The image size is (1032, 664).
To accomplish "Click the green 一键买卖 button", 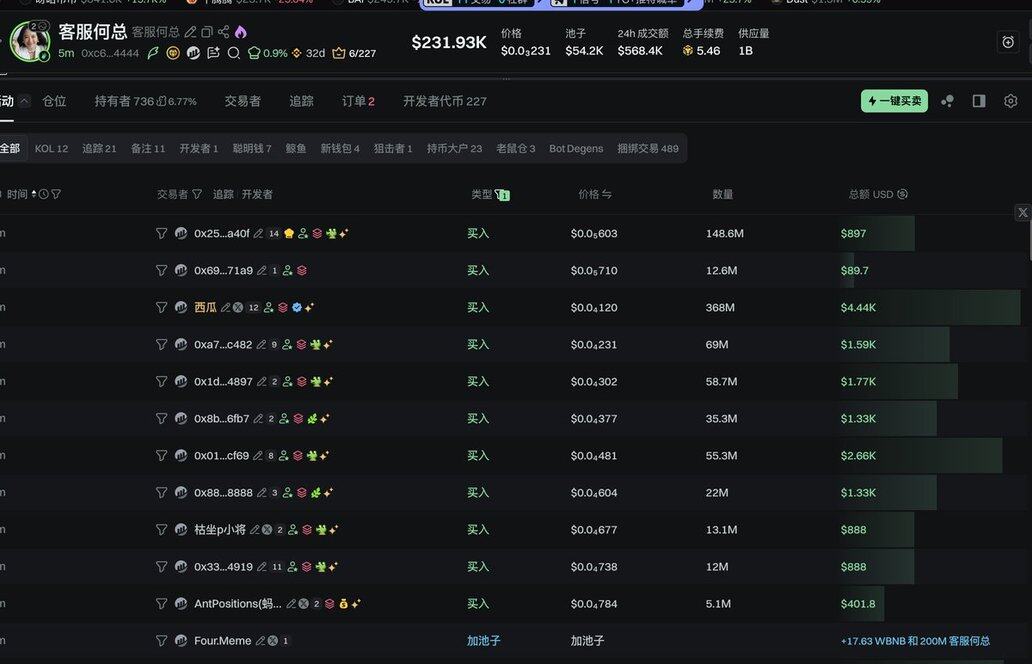I will point(893,101).
